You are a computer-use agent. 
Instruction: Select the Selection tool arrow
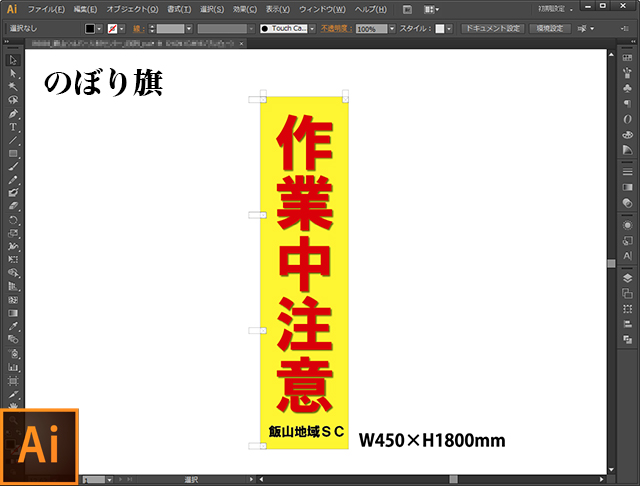[13, 60]
